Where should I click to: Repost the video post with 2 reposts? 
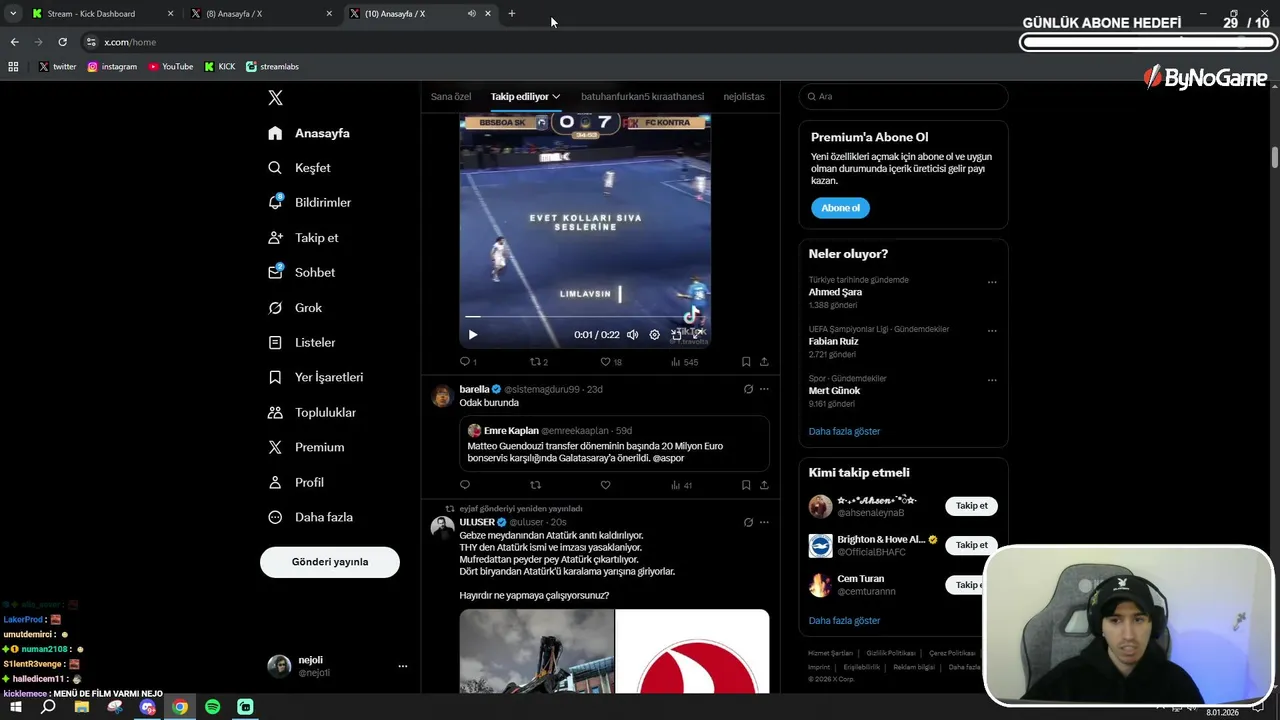539,362
